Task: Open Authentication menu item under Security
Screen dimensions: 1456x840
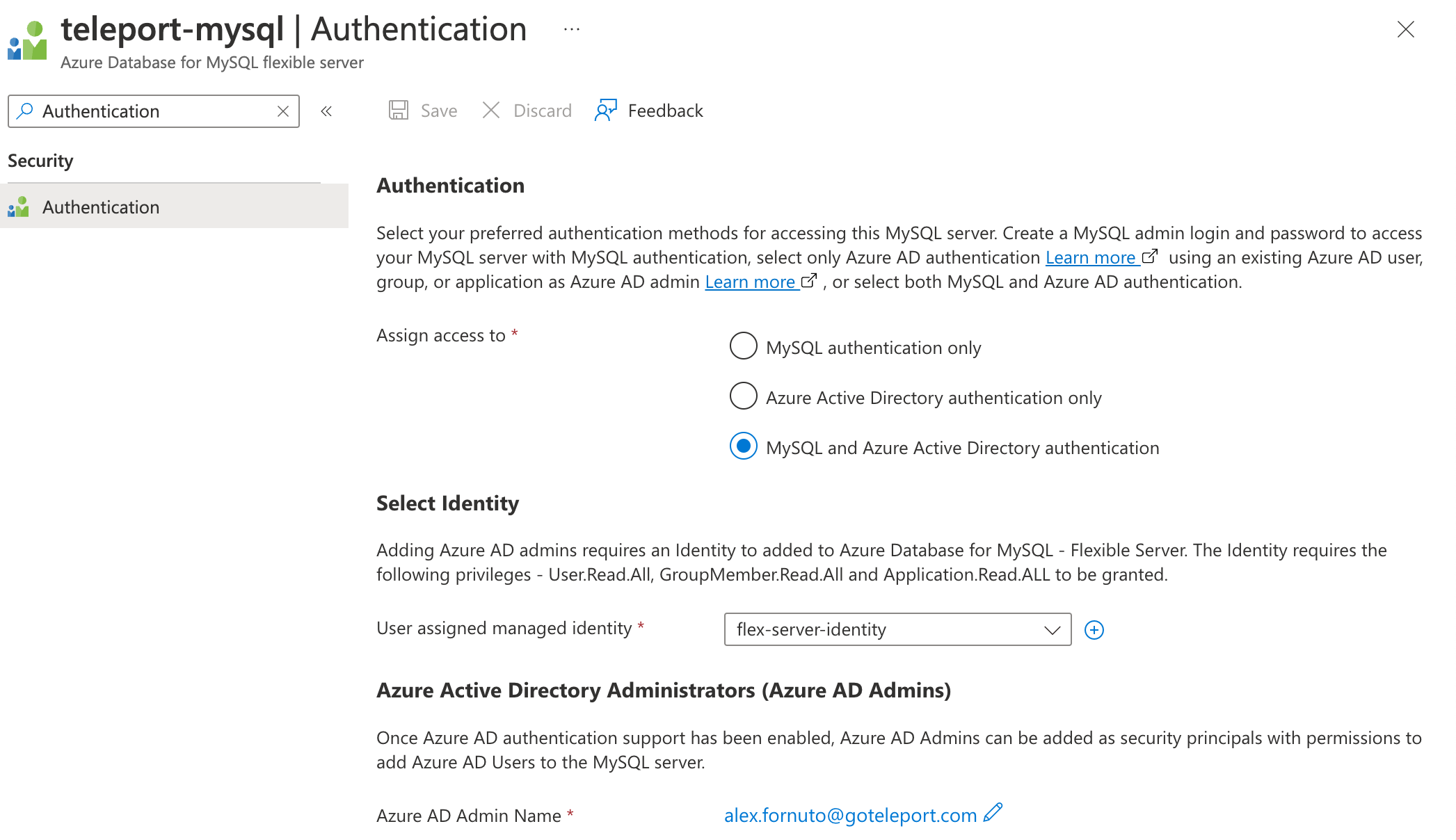Action: (x=102, y=207)
